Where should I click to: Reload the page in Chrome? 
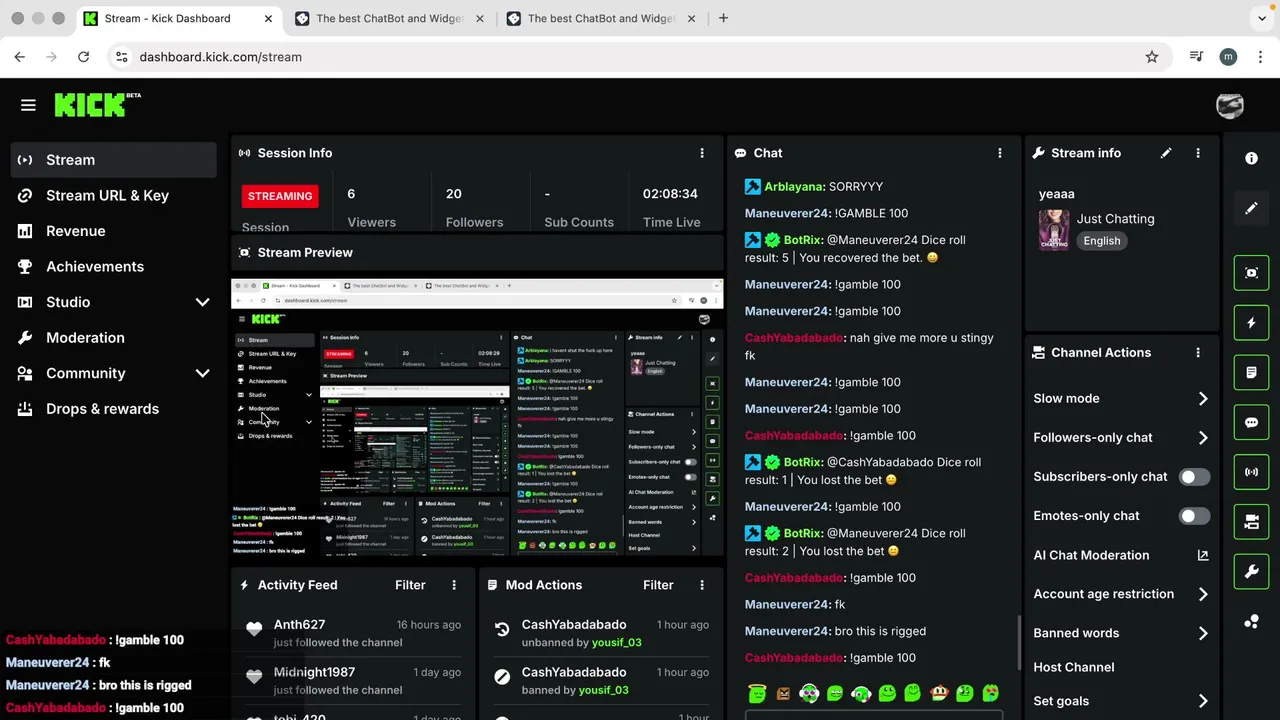[83, 57]
